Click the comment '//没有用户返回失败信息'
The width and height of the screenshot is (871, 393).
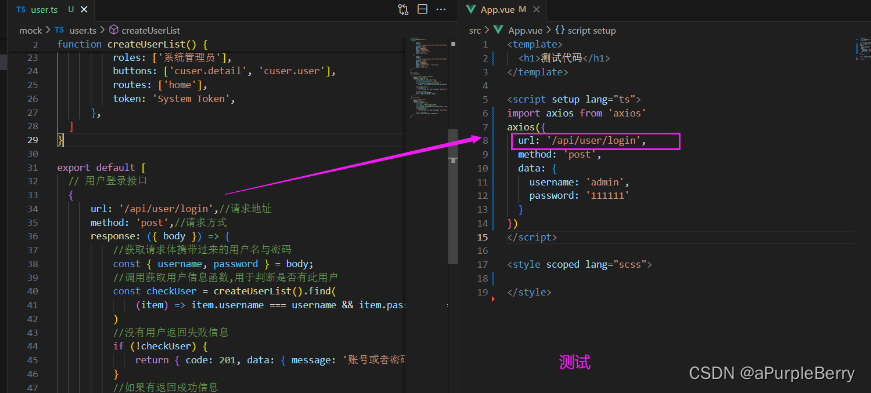171,332
